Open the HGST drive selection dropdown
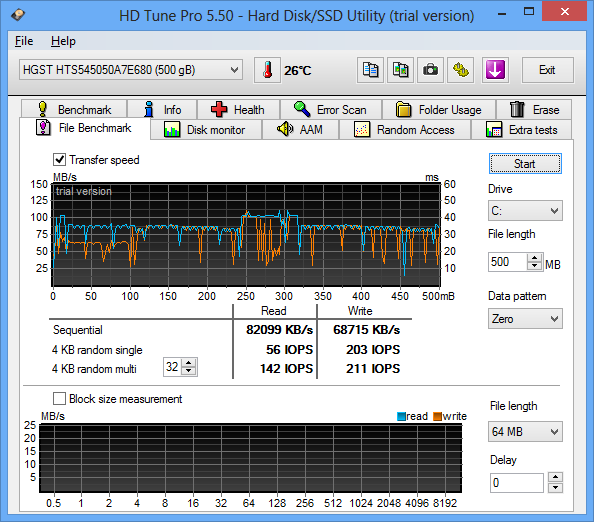 [131, 70]
